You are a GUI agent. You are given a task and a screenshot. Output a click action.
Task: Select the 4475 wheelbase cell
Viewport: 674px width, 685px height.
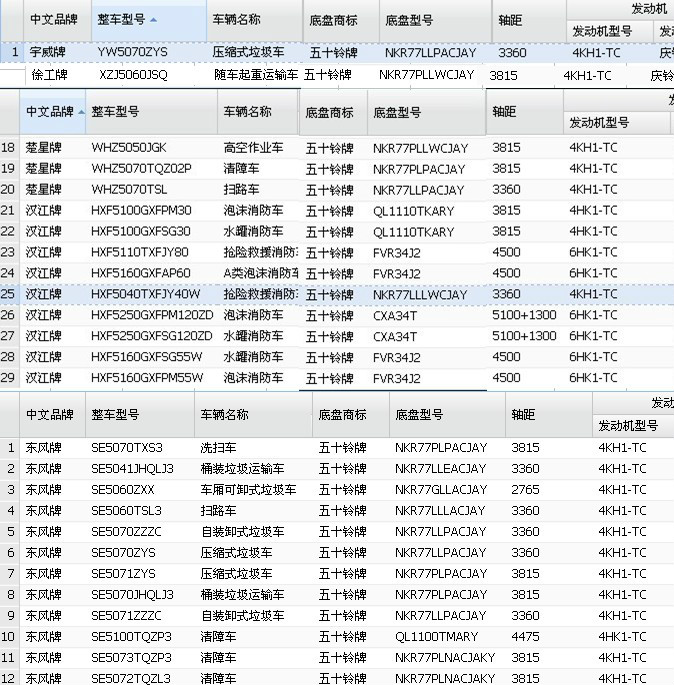(525, 636)
